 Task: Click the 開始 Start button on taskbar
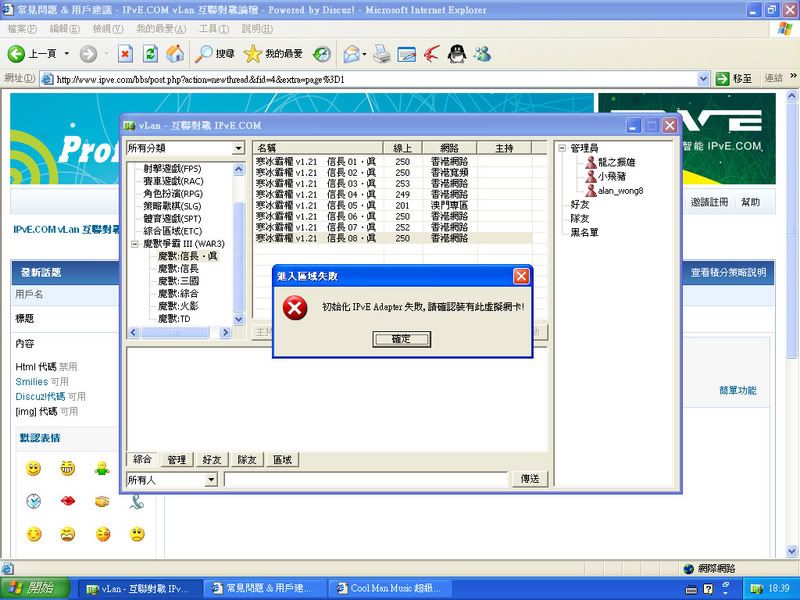coord(34,588)
